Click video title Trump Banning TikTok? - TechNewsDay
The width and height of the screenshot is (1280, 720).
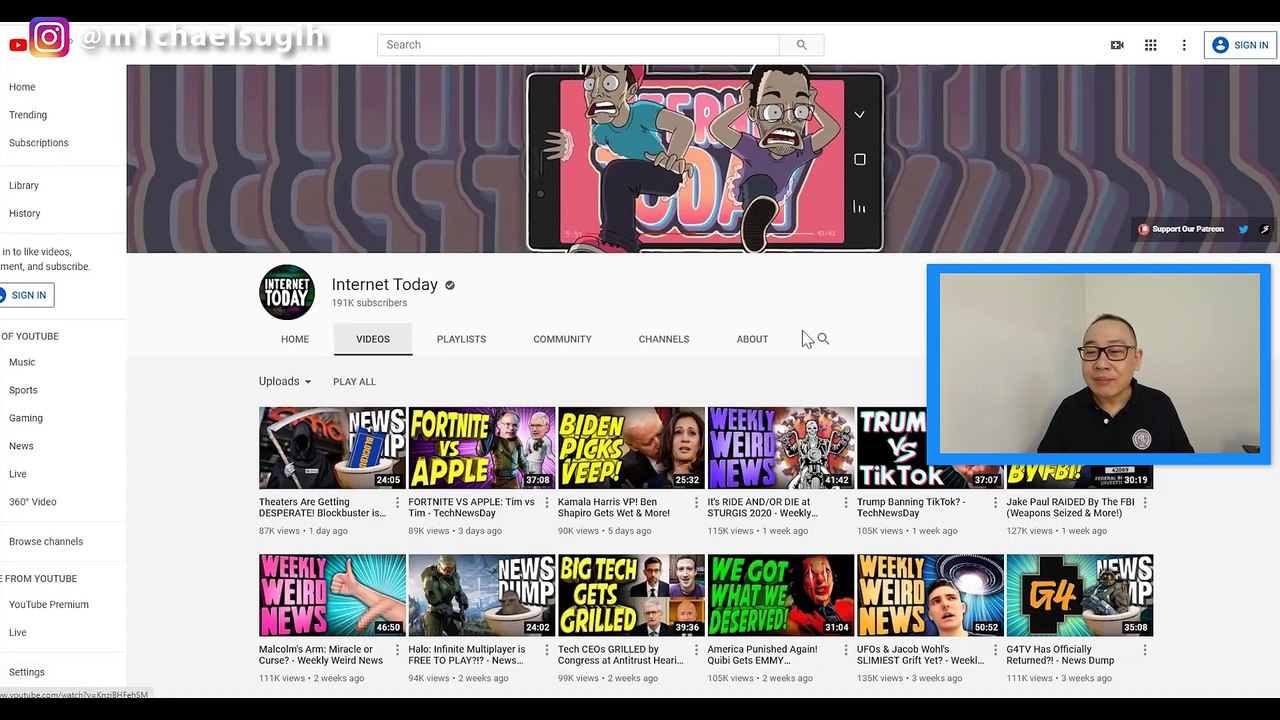pyautogui.click(x=911, y=508)
